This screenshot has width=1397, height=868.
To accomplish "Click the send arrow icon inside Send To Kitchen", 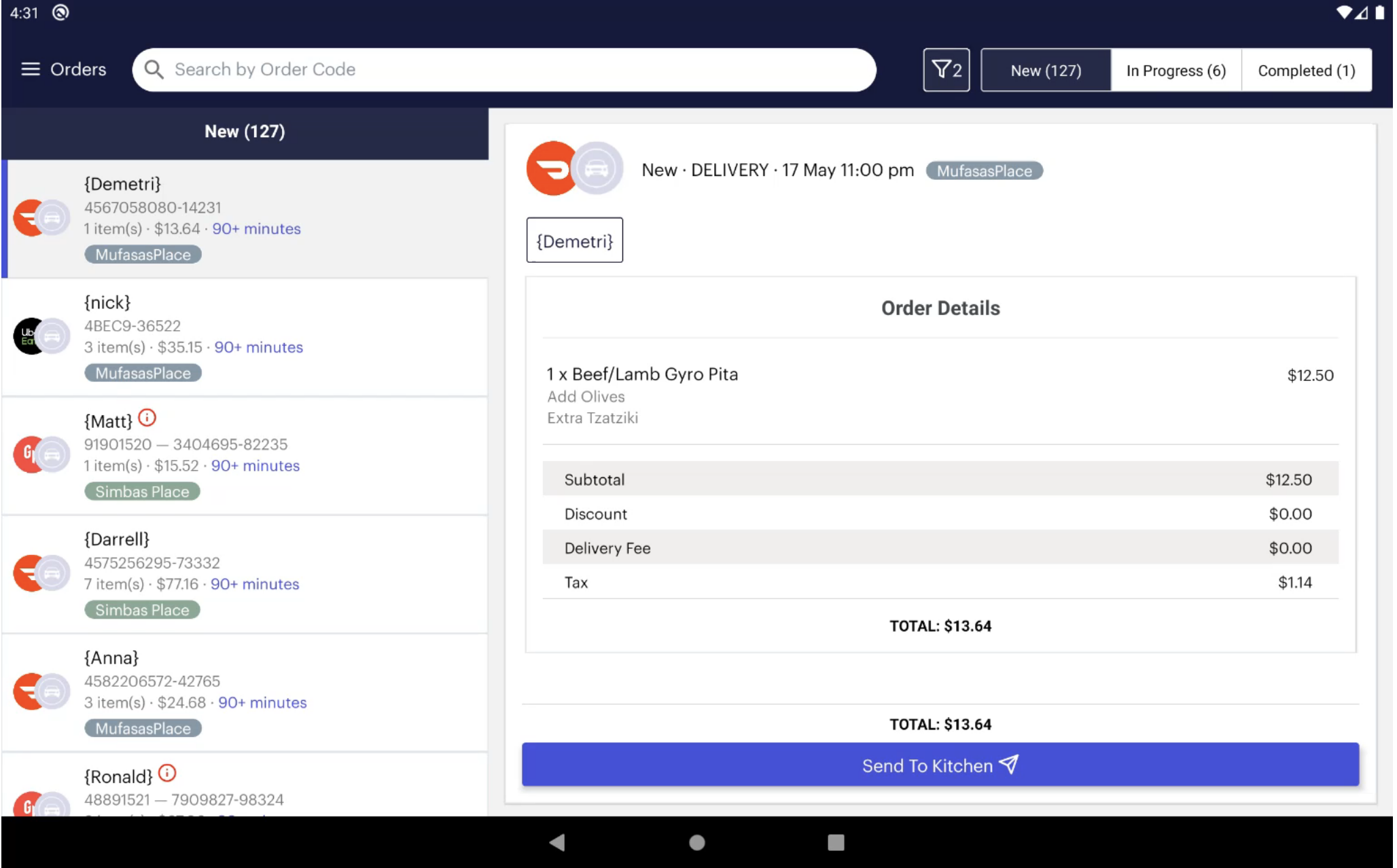I will [x=1009, y=764].
